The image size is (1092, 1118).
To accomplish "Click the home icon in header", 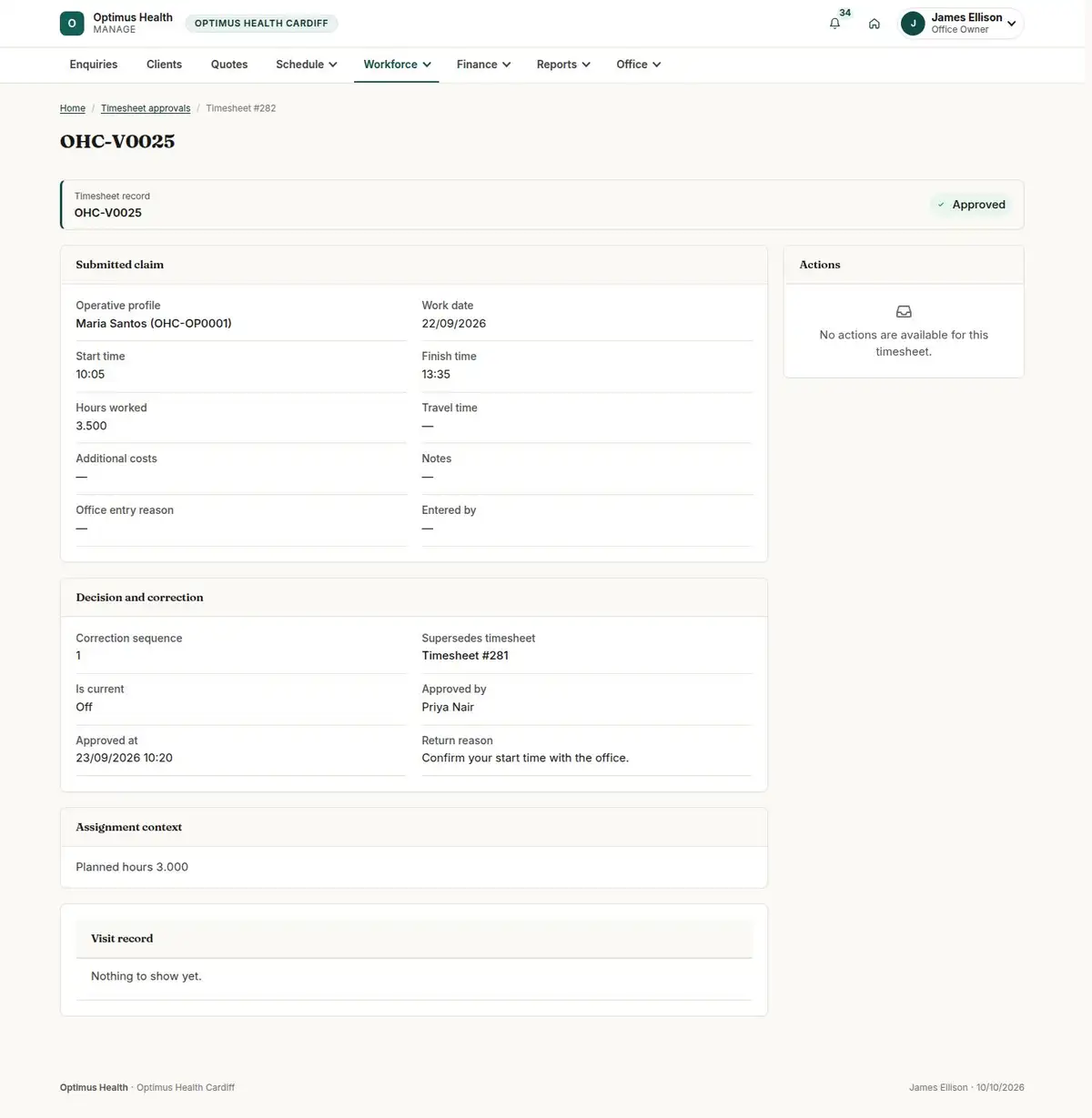I will 875,24.
